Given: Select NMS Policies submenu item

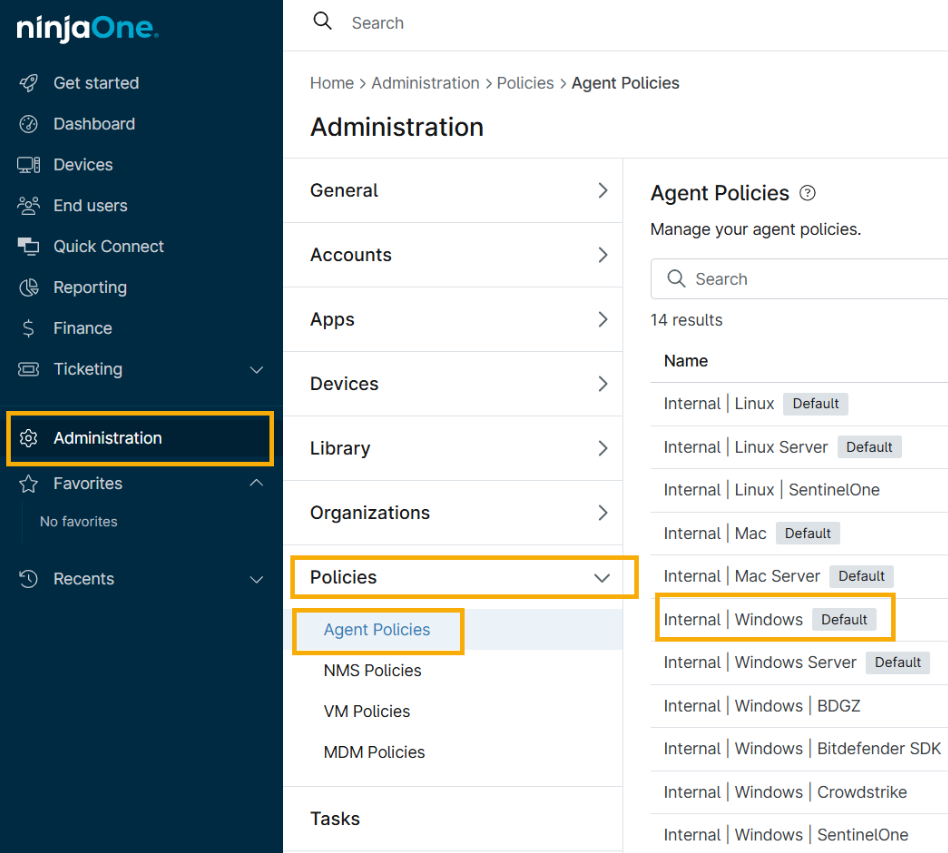Looking at the screenshot, I should [372, 671].
